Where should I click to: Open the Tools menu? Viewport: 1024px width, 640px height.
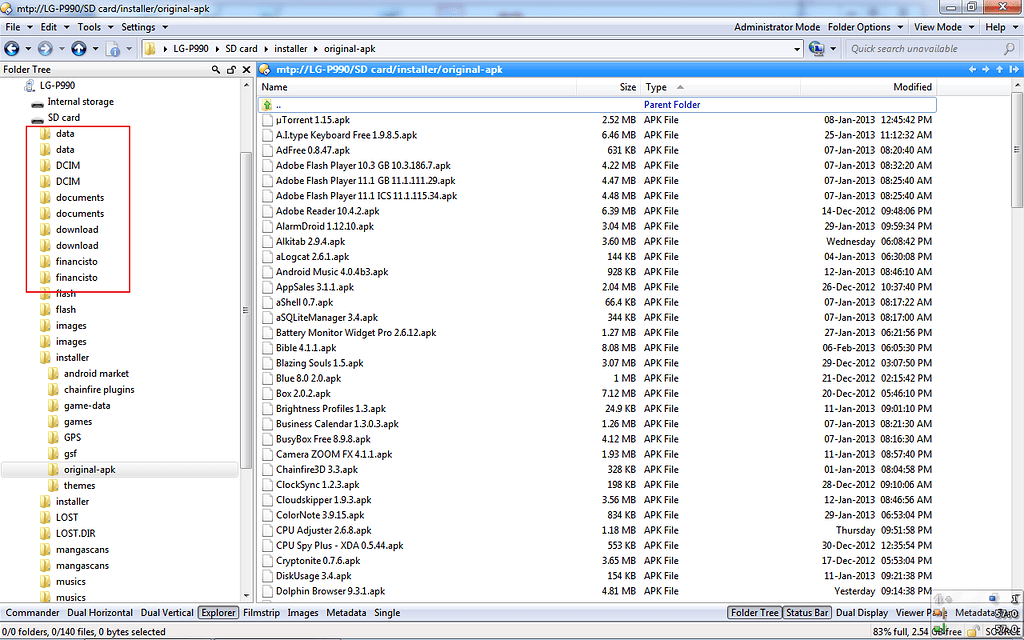coord(92,26)
